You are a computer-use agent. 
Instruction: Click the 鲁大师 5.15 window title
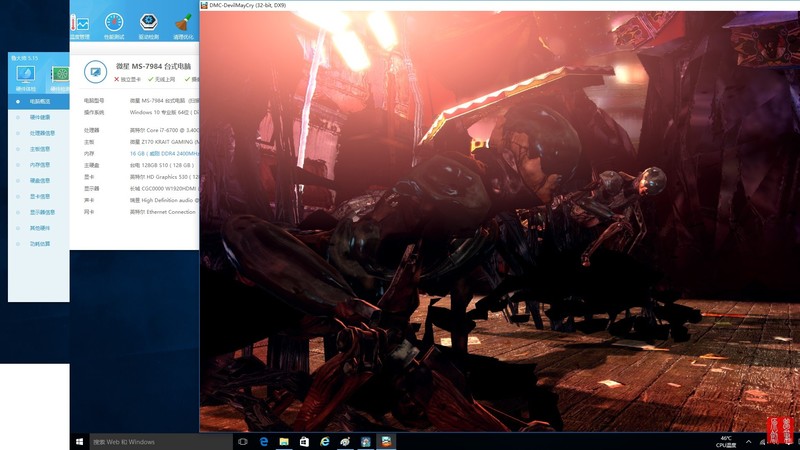pyautogui.click(x=24, y=58)
